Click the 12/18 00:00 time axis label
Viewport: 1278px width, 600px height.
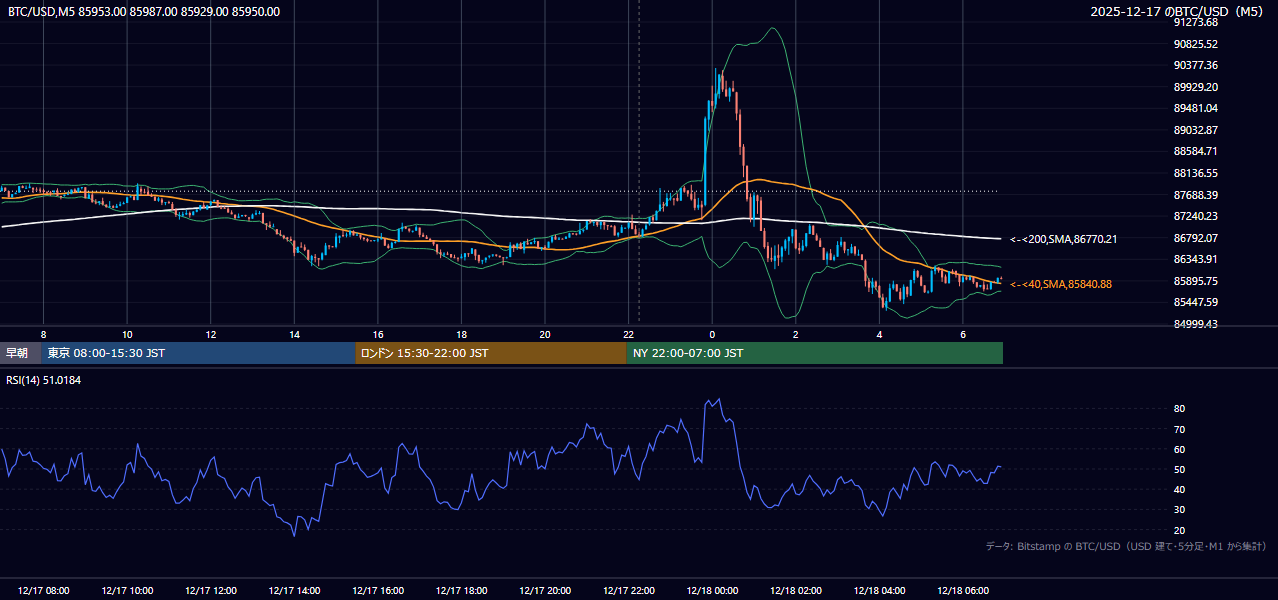click(712, 591)
